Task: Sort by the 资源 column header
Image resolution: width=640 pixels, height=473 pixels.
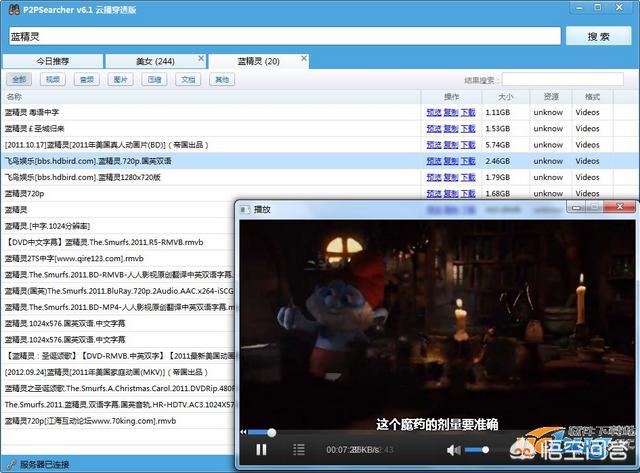Action: pyautogui.click(x=551, y=97)
